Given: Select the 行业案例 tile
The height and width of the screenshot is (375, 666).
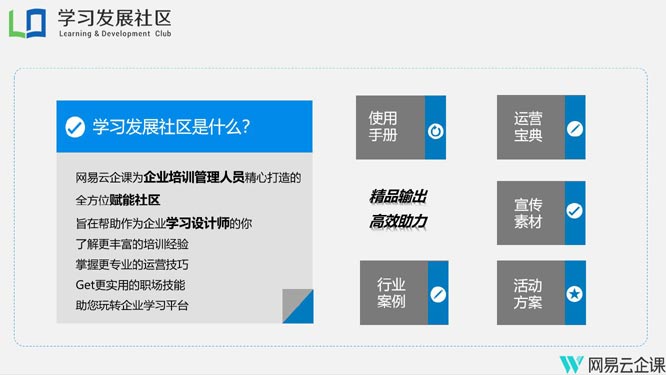Looking at the screenshot, I should [x=404, y=293].
